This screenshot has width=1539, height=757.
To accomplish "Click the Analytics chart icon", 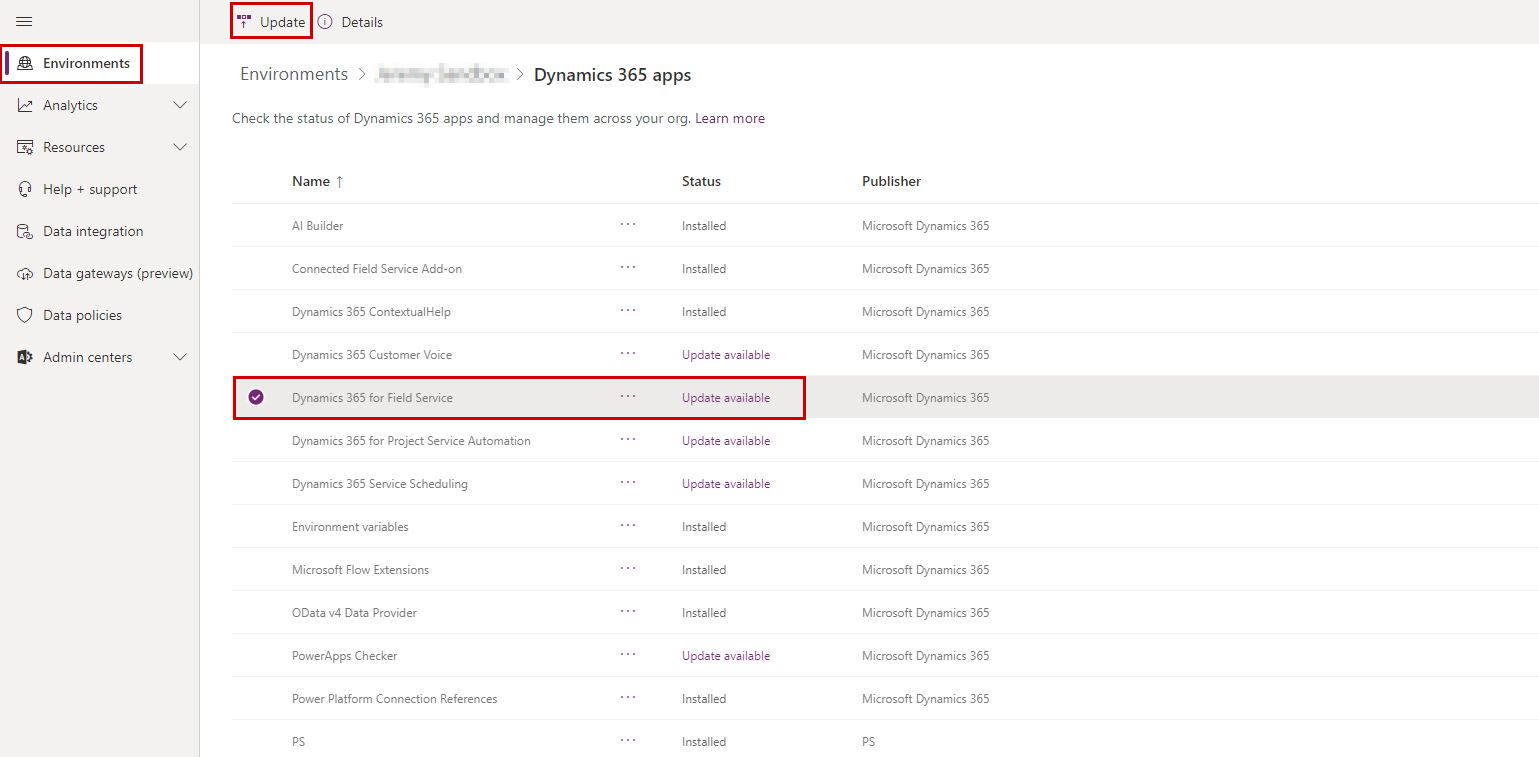I will pyautogui.click(x=25, y=105).
